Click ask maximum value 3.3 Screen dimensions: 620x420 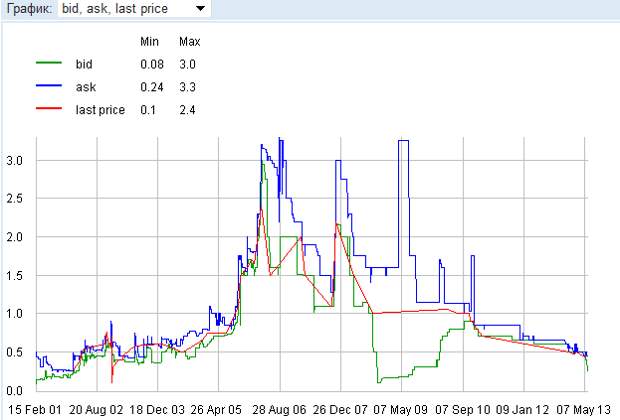187,87
